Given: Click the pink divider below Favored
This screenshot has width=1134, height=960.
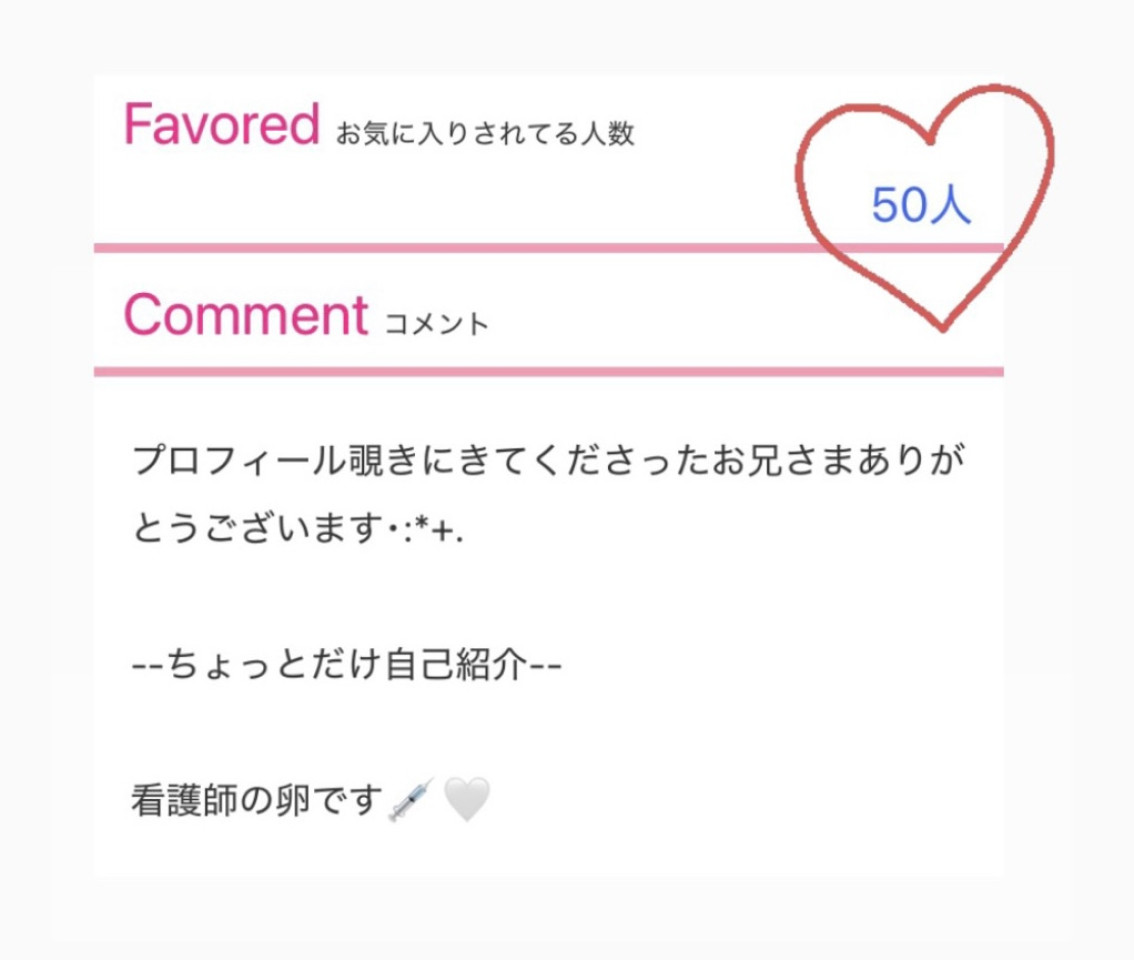Looking at the screenshot, I should 450,247.
